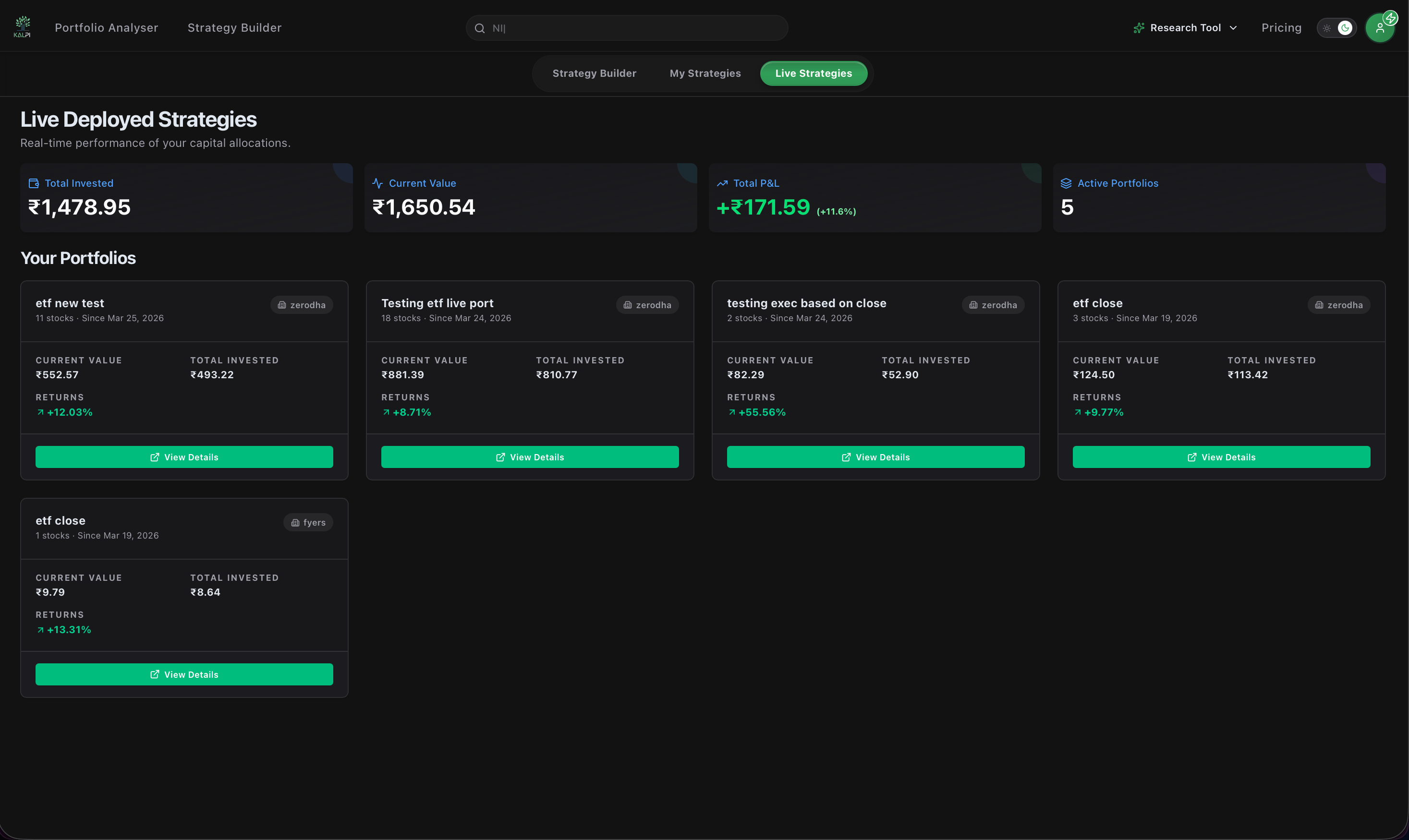This screenshot has height=840, width=1409.
Task: Click zerodha badge on 3-stock etf close card
Action: 1339,305
